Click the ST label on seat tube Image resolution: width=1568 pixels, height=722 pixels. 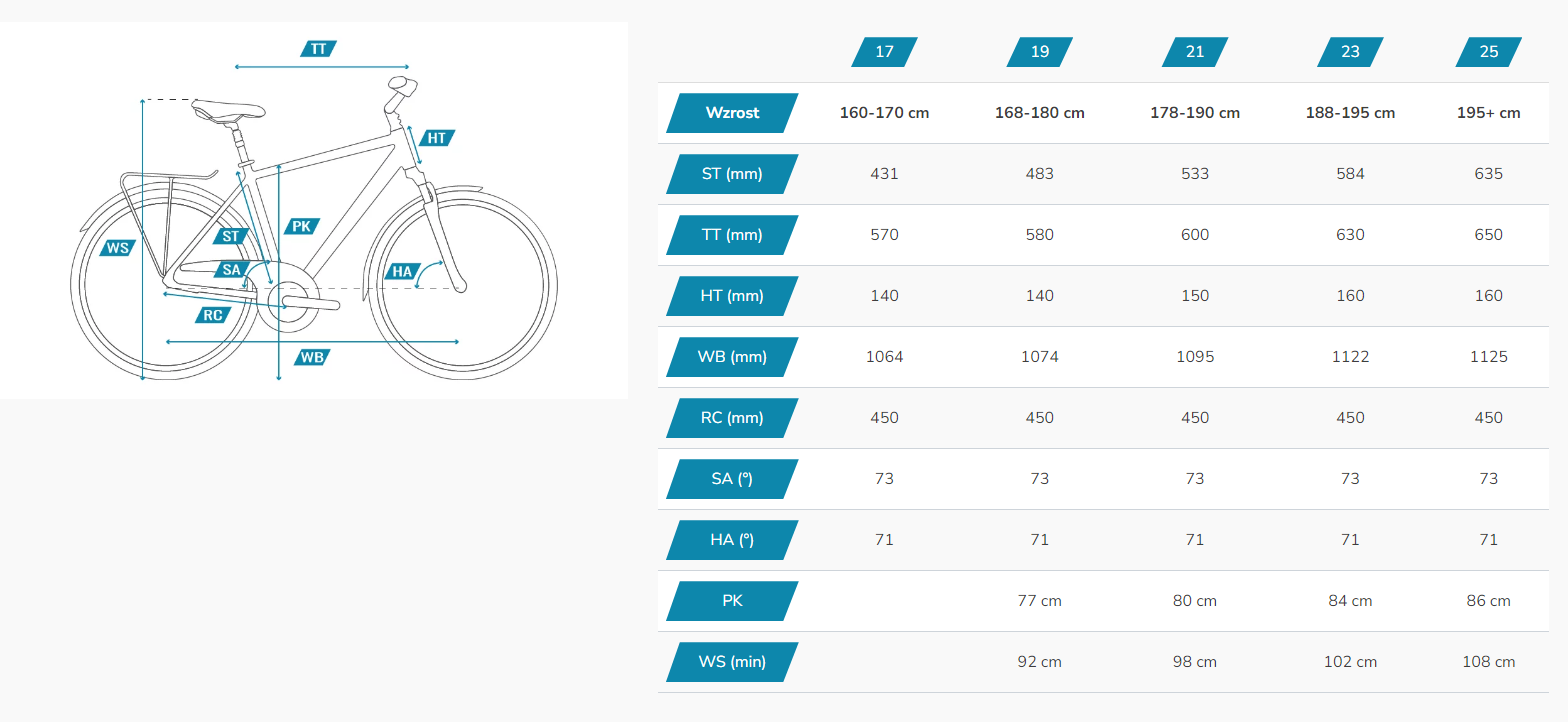click(231, 236)
